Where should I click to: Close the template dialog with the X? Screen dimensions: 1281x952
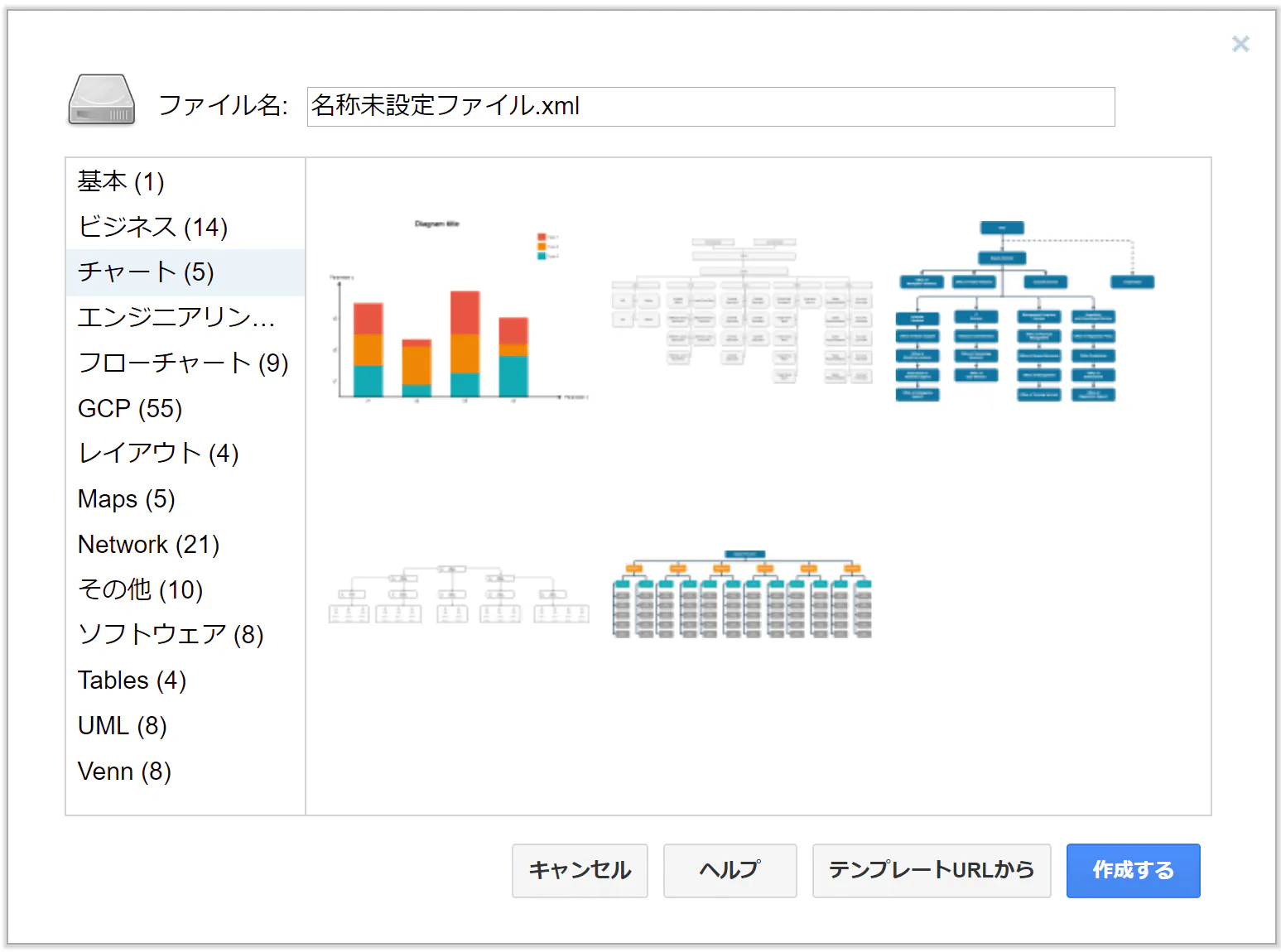point(1240,44)
